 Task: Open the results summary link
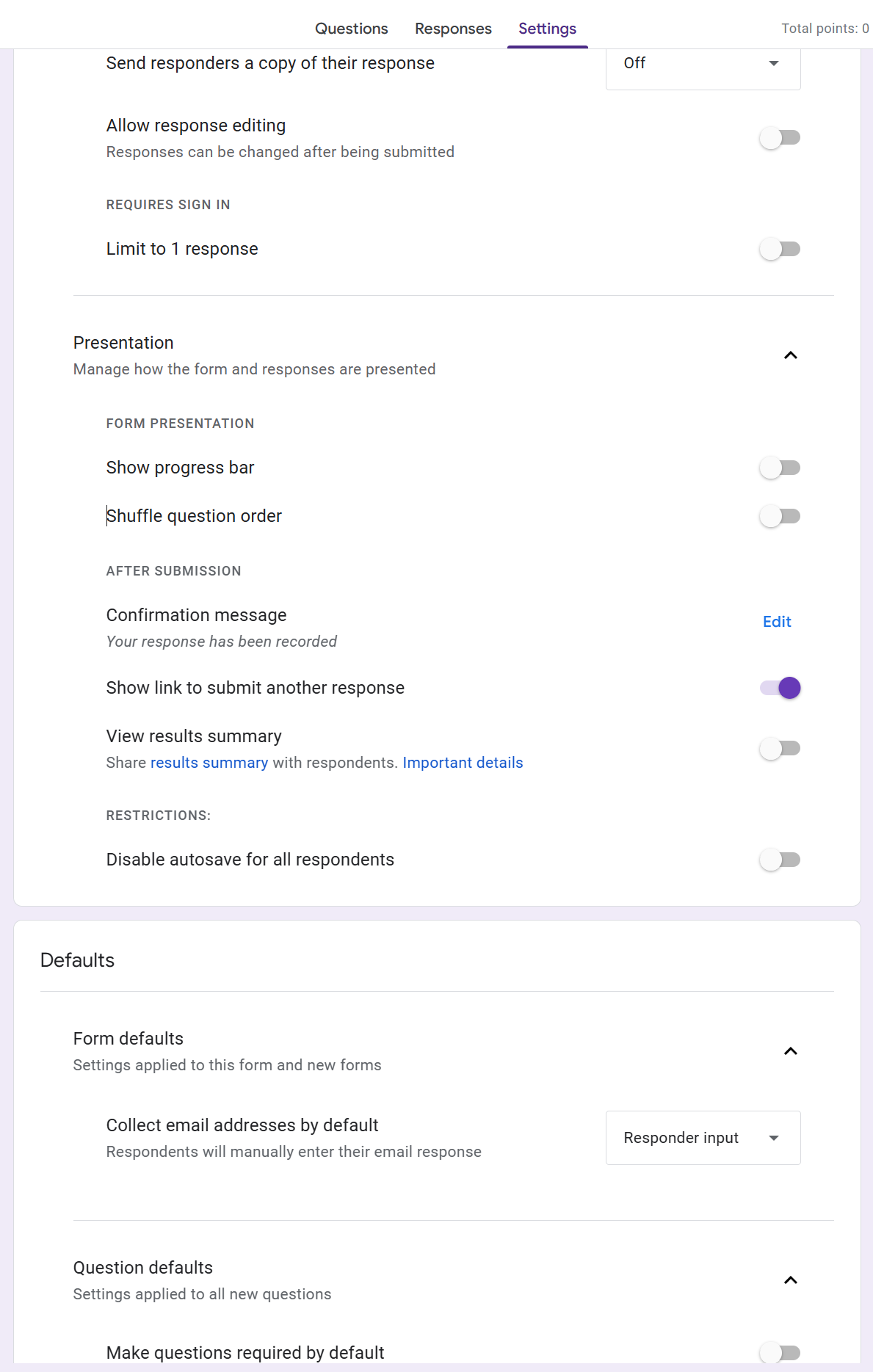tap(209, 763)
